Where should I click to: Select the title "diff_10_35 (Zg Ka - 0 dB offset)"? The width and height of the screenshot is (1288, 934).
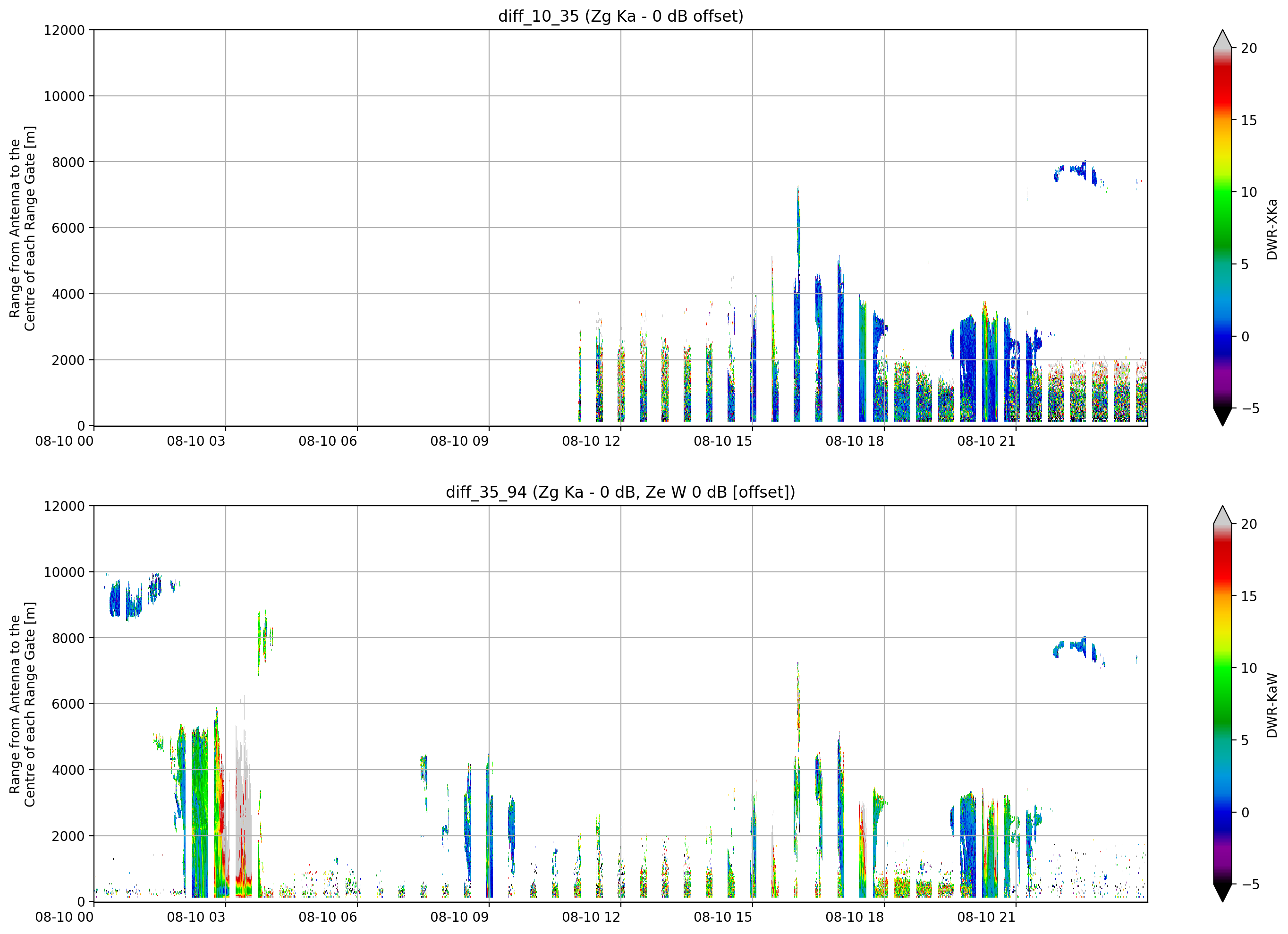point(621,16)
